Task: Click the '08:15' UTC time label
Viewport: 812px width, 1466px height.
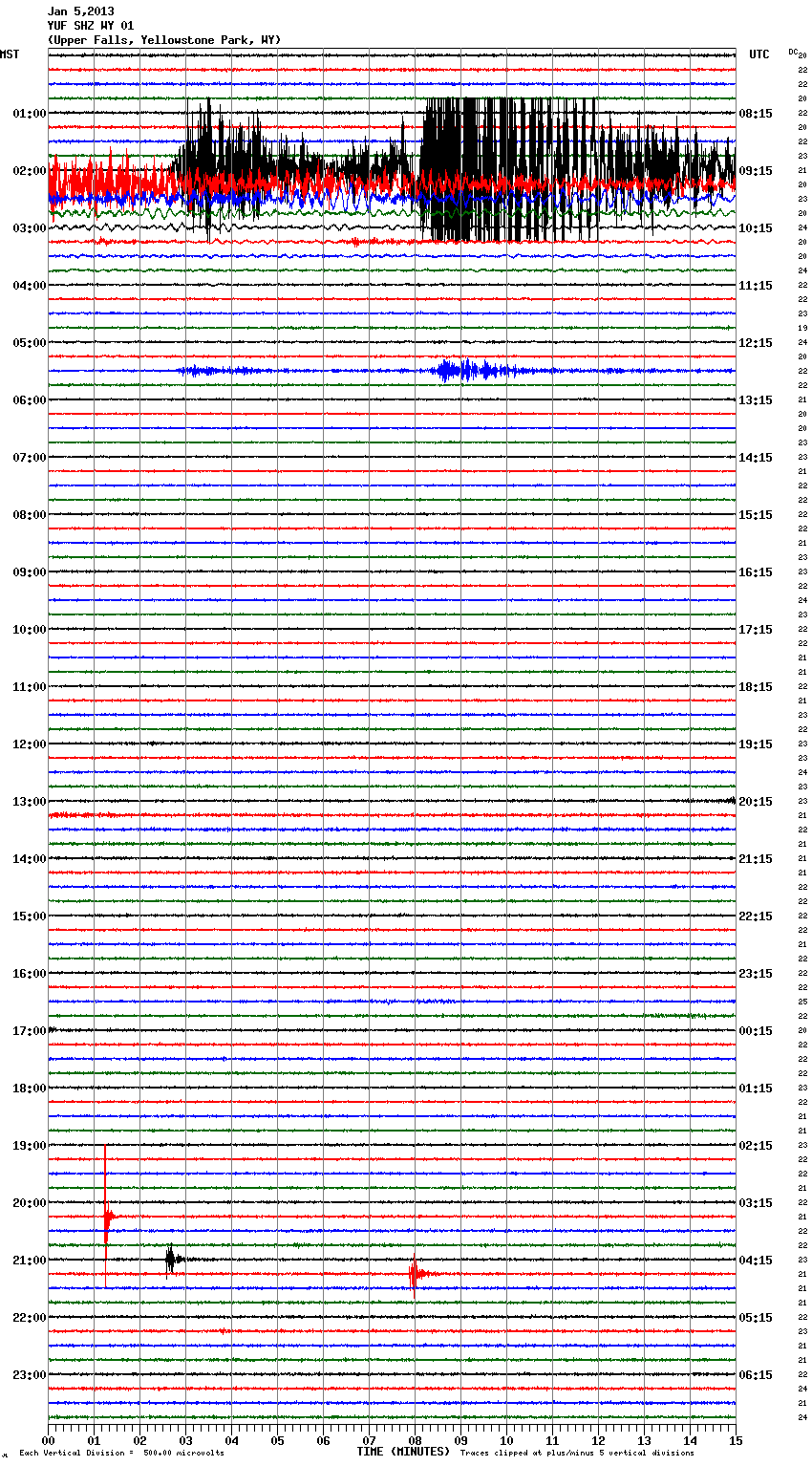Action: coord(756,114)
